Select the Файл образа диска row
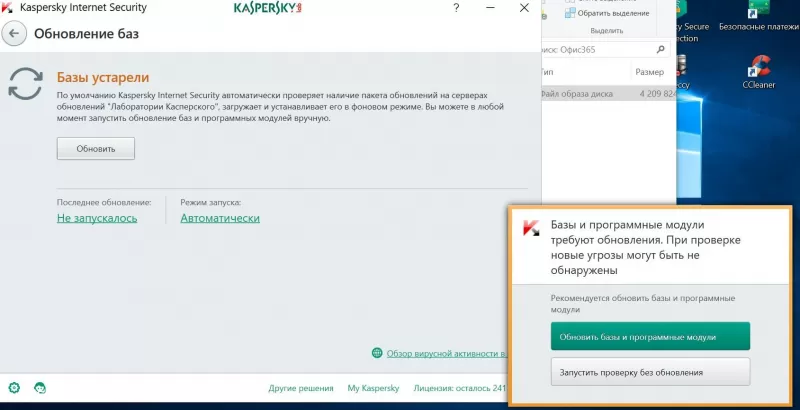Screen dimensions: 800x410 (x=609, y=94)
